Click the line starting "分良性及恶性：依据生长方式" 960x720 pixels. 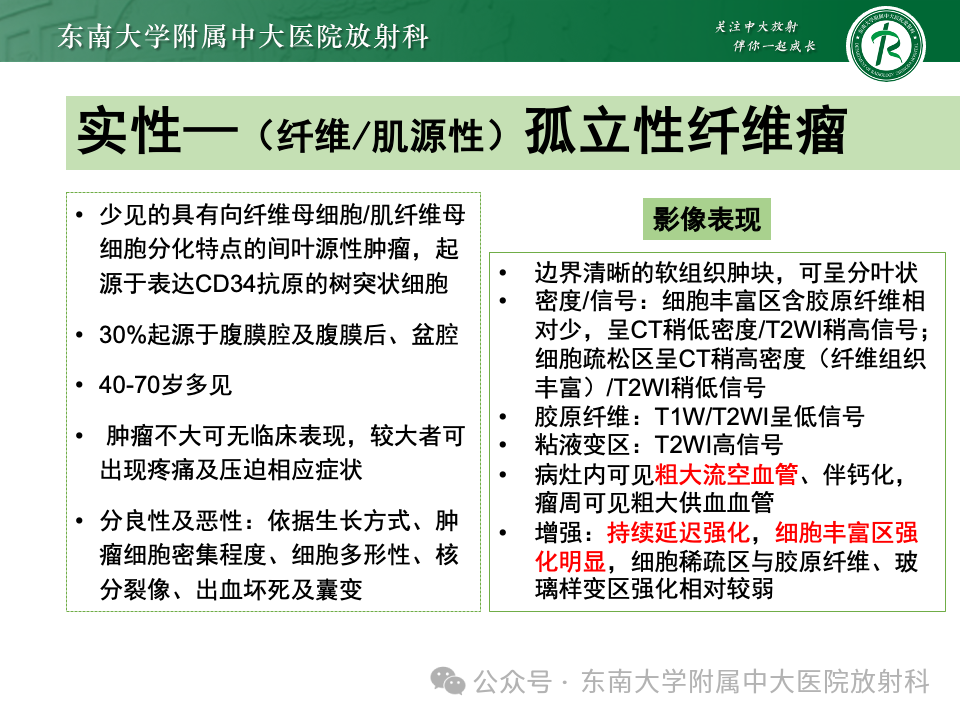279,521
